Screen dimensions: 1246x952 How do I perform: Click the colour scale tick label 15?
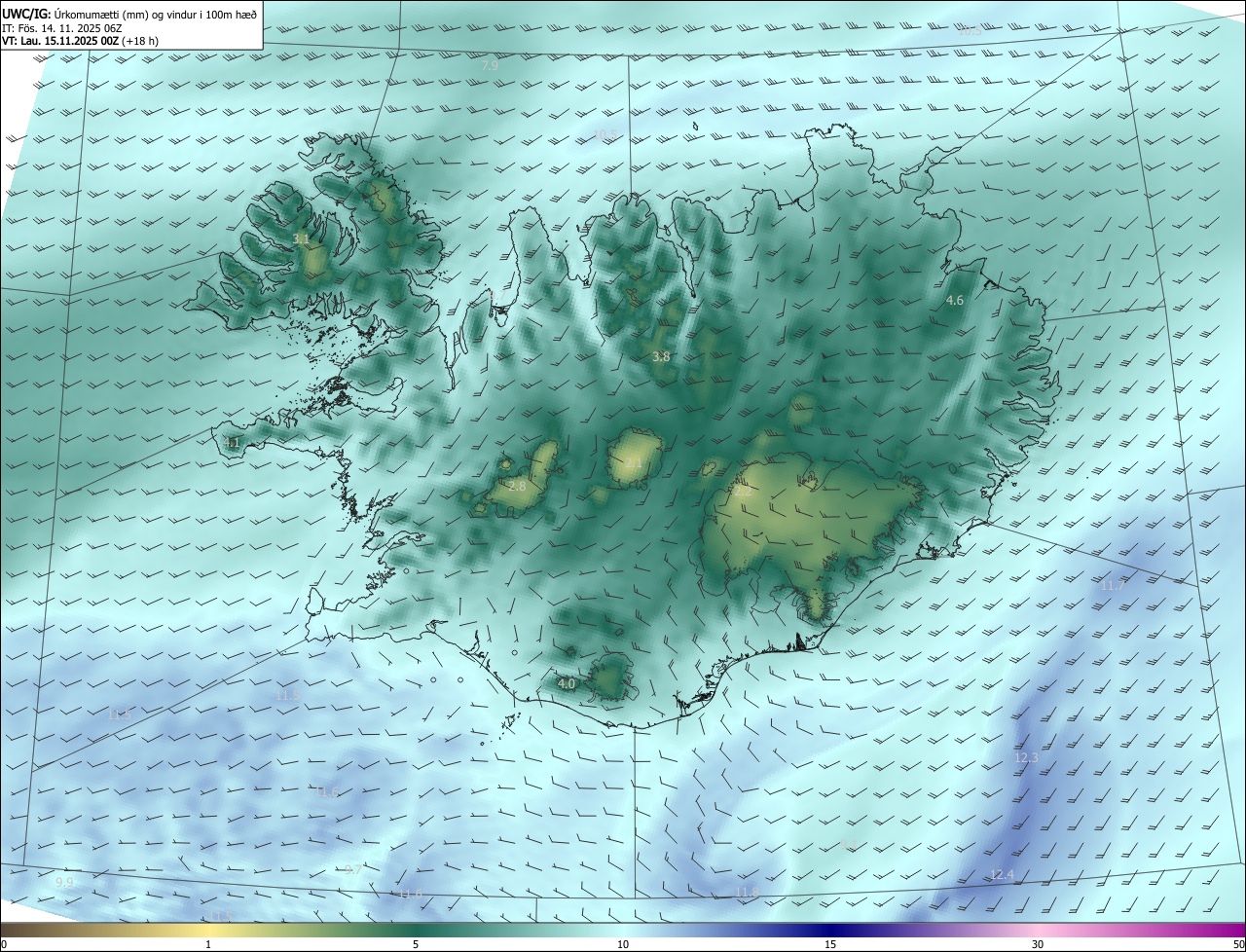(830, 944)
